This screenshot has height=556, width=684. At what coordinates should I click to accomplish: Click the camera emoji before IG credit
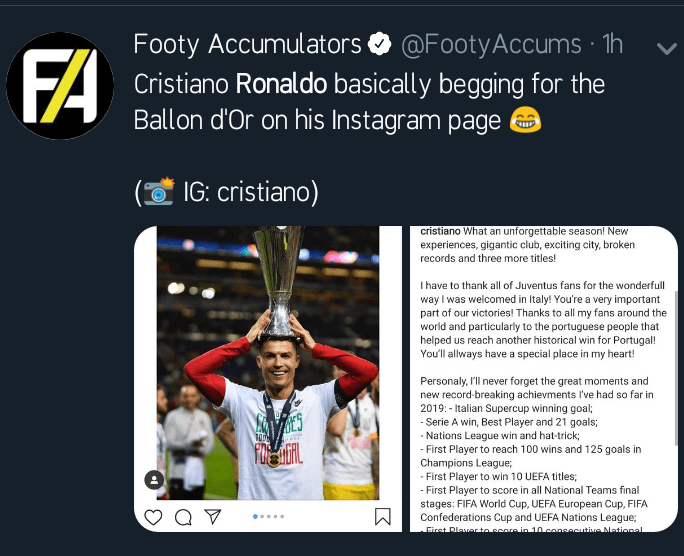[x=159, y=191]
